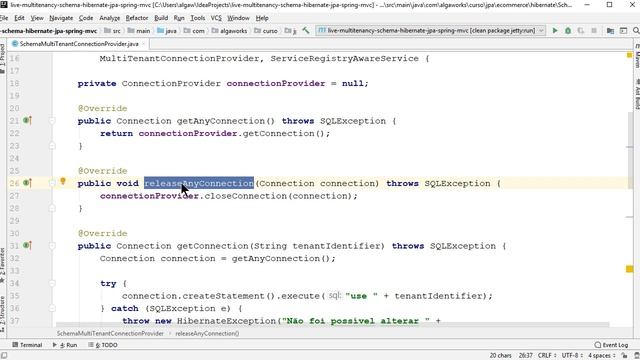
Task: Click 'java' in navigation breadcrumb
Action: 167,31
